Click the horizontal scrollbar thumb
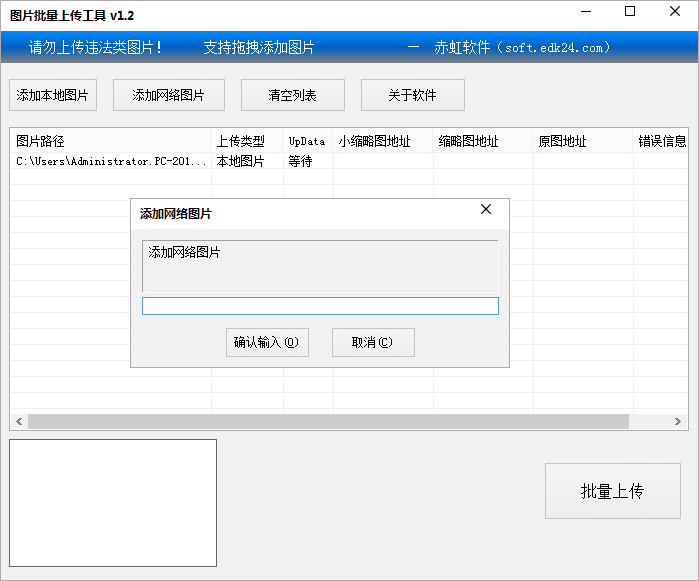 click(330, 422)
